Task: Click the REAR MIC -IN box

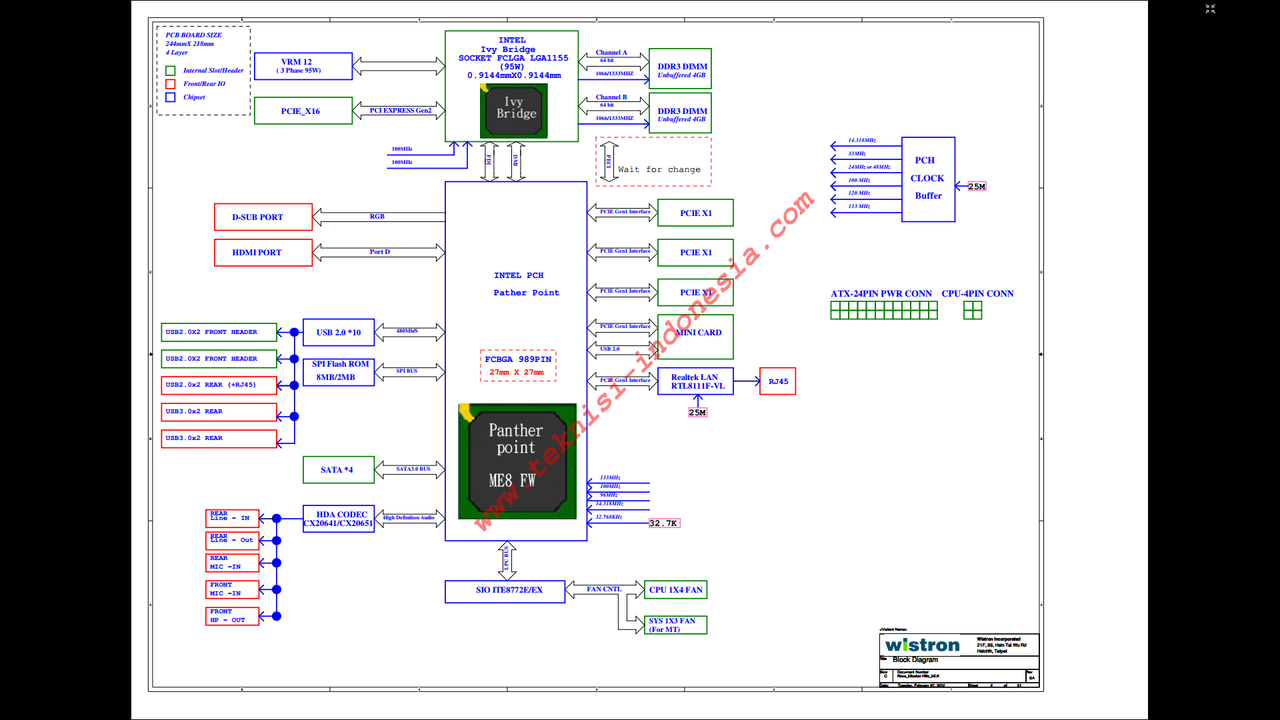Action: (232, 563)
